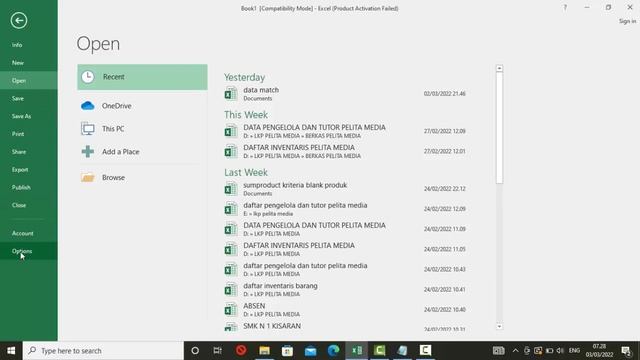Open DATA PENGELOLA DAN TUTOR dated 24/02/2022 11.09
The image size is (640, 360).
tap(346, 229)
